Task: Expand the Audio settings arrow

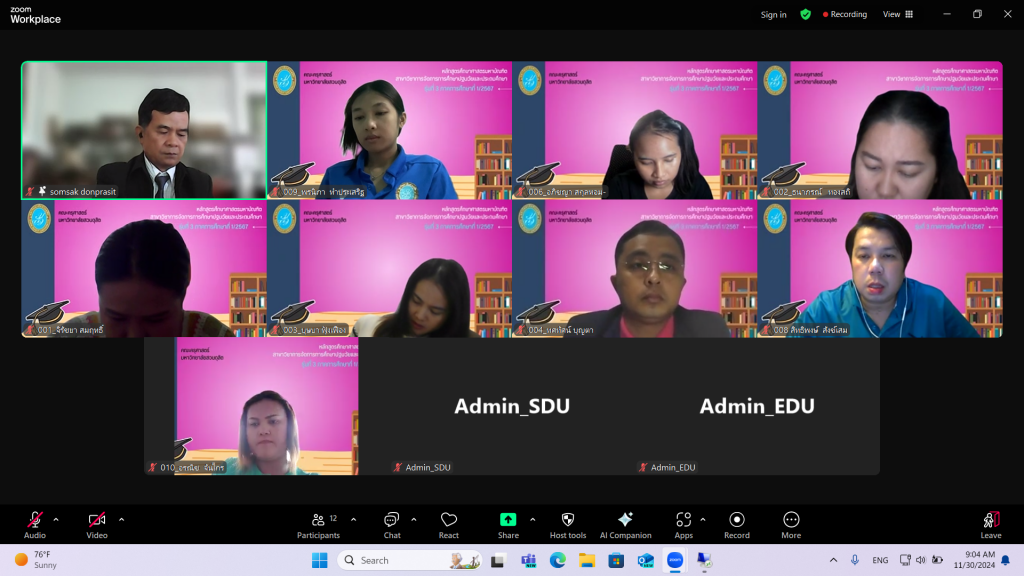Action: click(x=56, y=519)
